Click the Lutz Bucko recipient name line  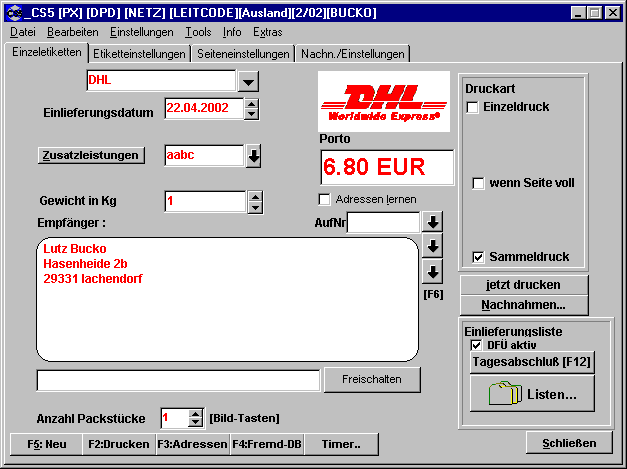(x=75, y=249)
